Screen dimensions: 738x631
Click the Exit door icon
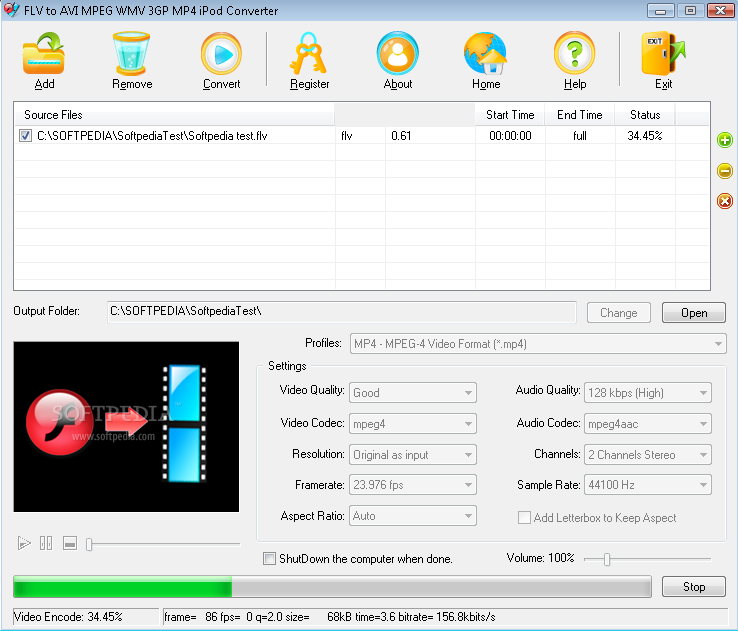tap(663, 54)
